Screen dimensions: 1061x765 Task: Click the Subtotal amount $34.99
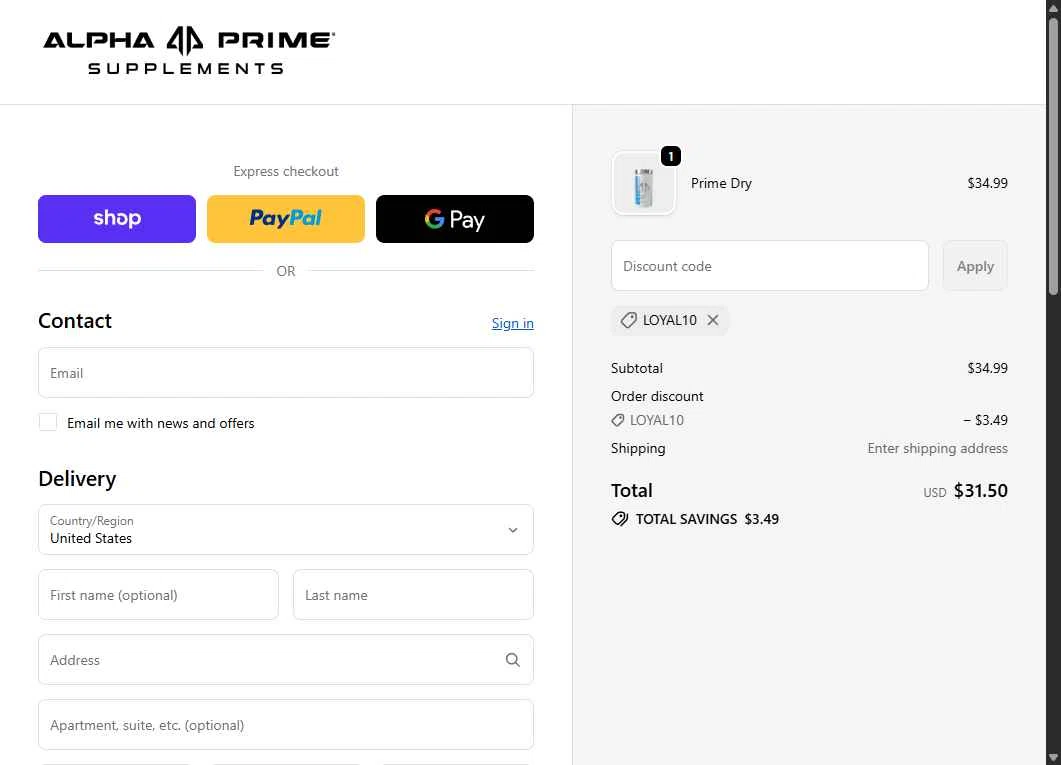coord(987,368)
